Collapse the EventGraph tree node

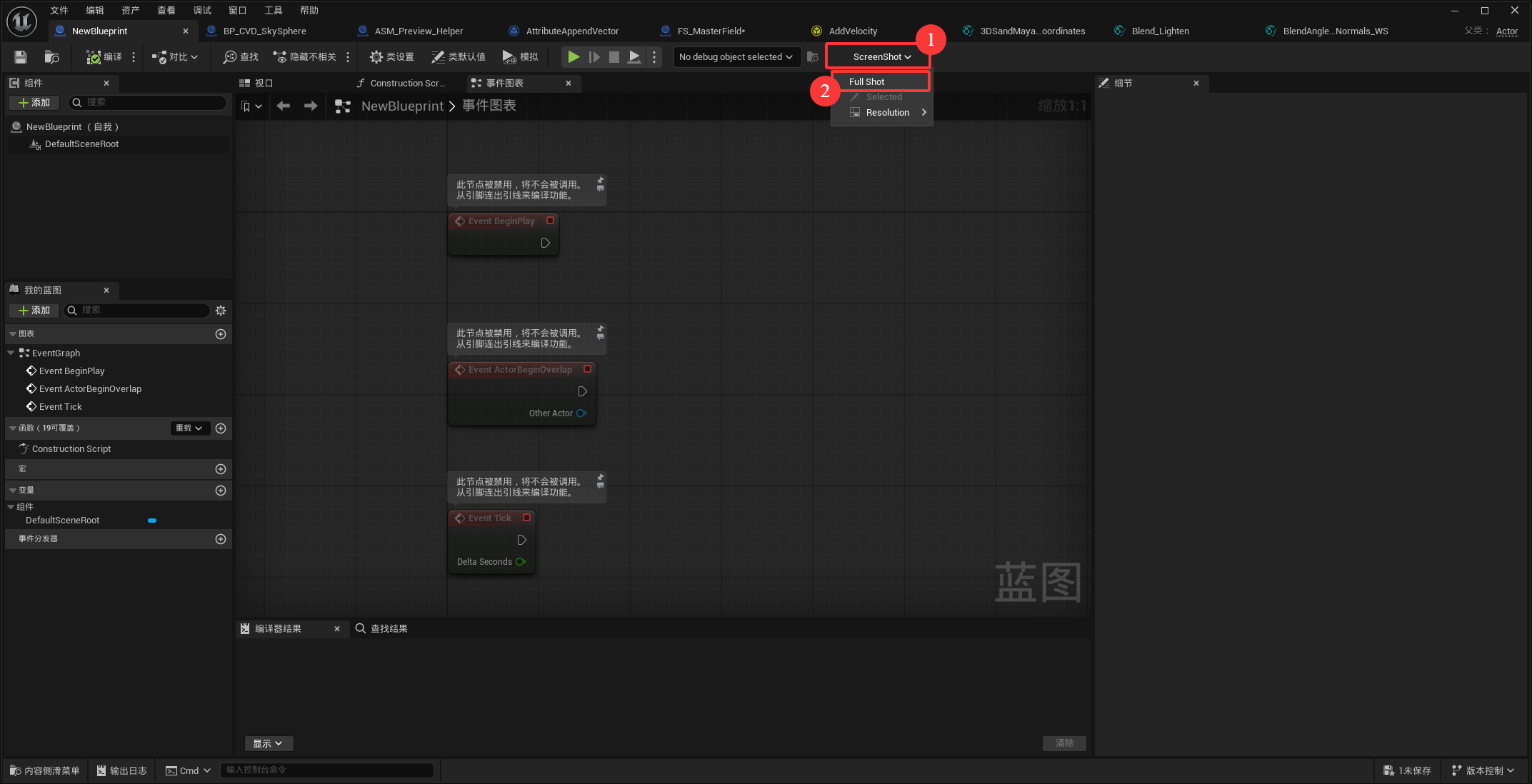[11, 353]
